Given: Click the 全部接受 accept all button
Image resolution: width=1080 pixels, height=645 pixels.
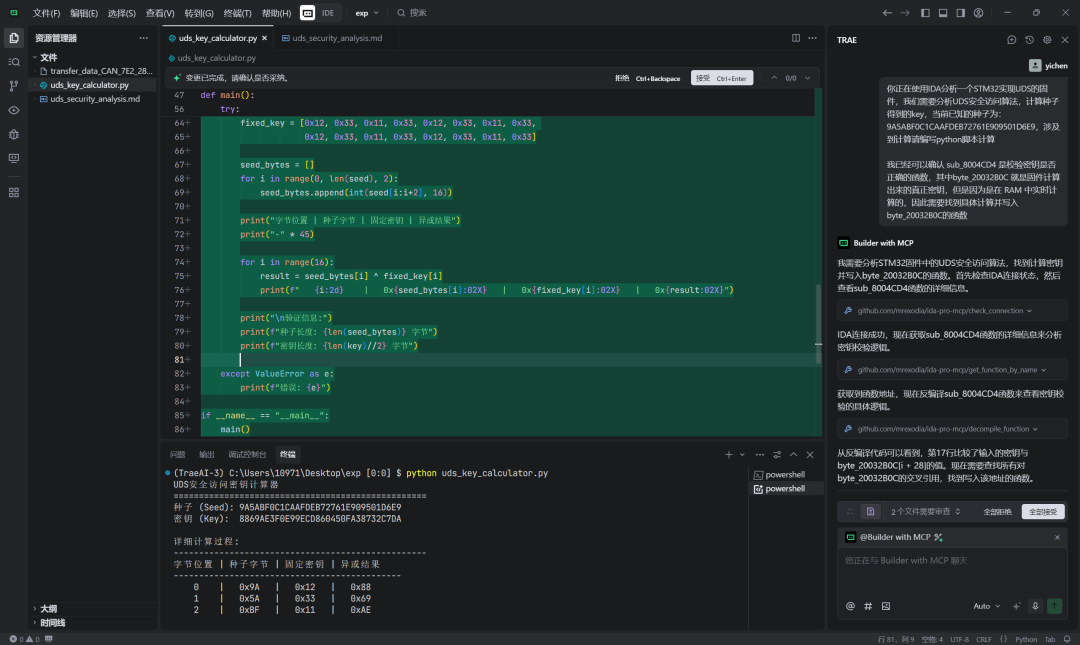Looking at the screenshot, I should pyautogui.click(x=1043, y=511).
